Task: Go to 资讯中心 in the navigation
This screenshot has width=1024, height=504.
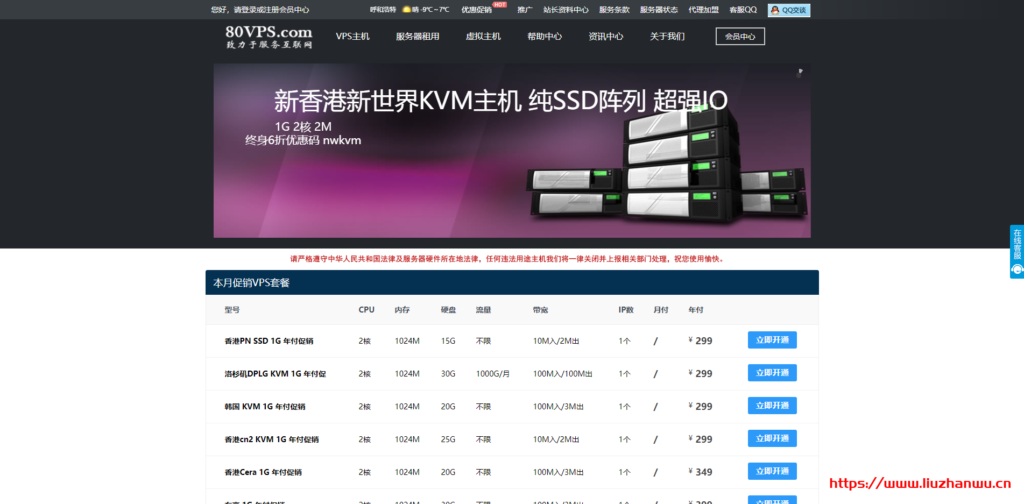Action: pos(605,37)
